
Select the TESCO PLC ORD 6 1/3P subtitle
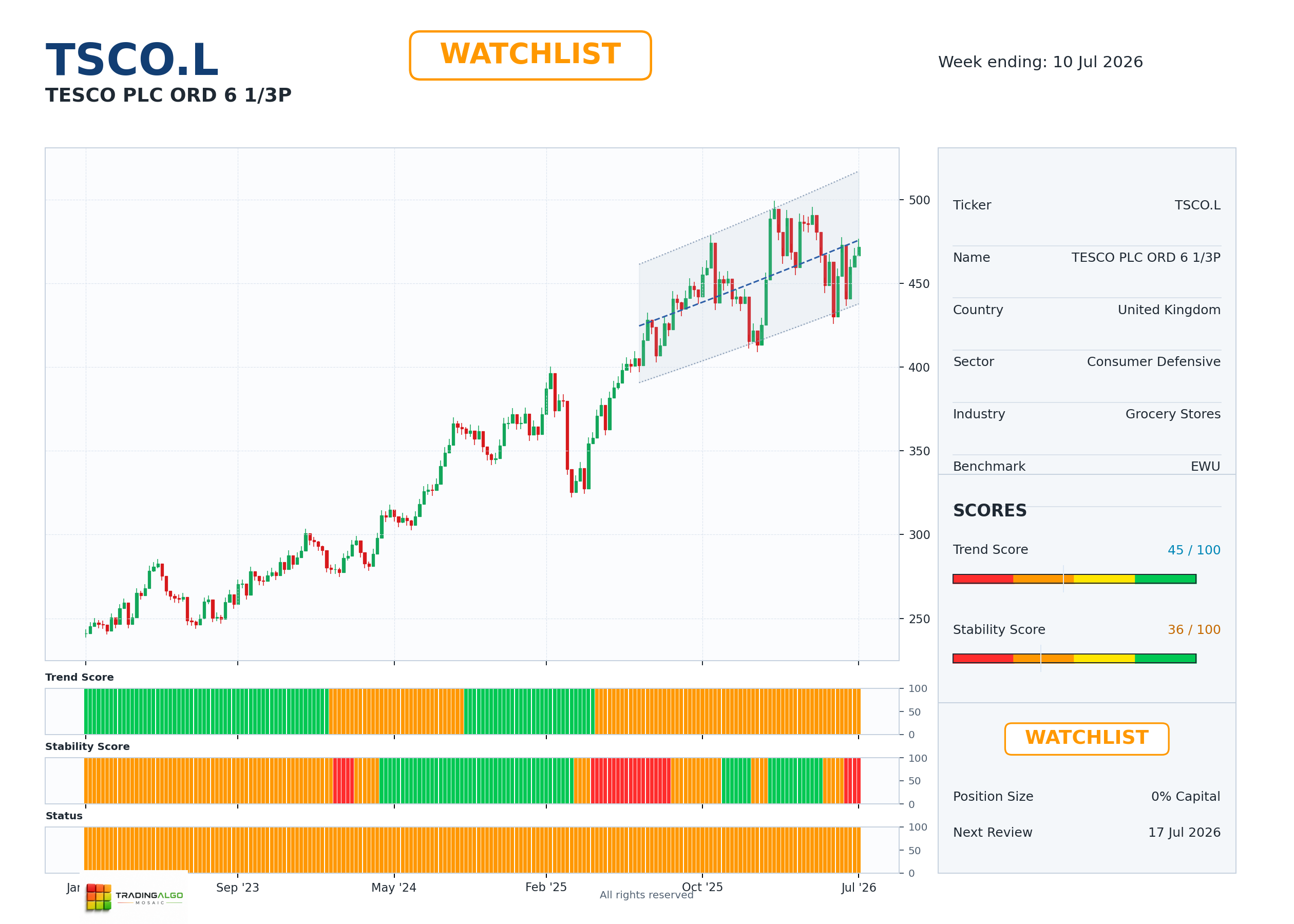[168, 95]
